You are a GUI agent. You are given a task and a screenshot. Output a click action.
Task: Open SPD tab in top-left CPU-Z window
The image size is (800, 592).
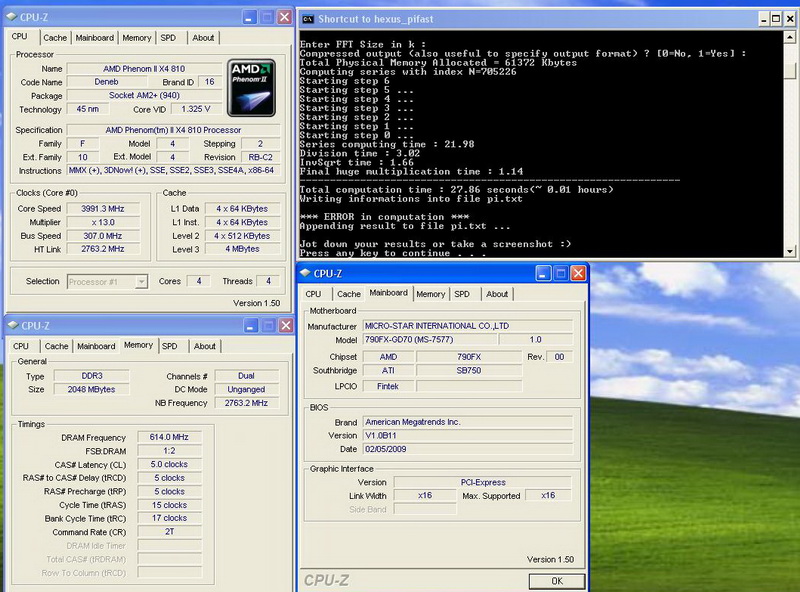pos(168,38)
